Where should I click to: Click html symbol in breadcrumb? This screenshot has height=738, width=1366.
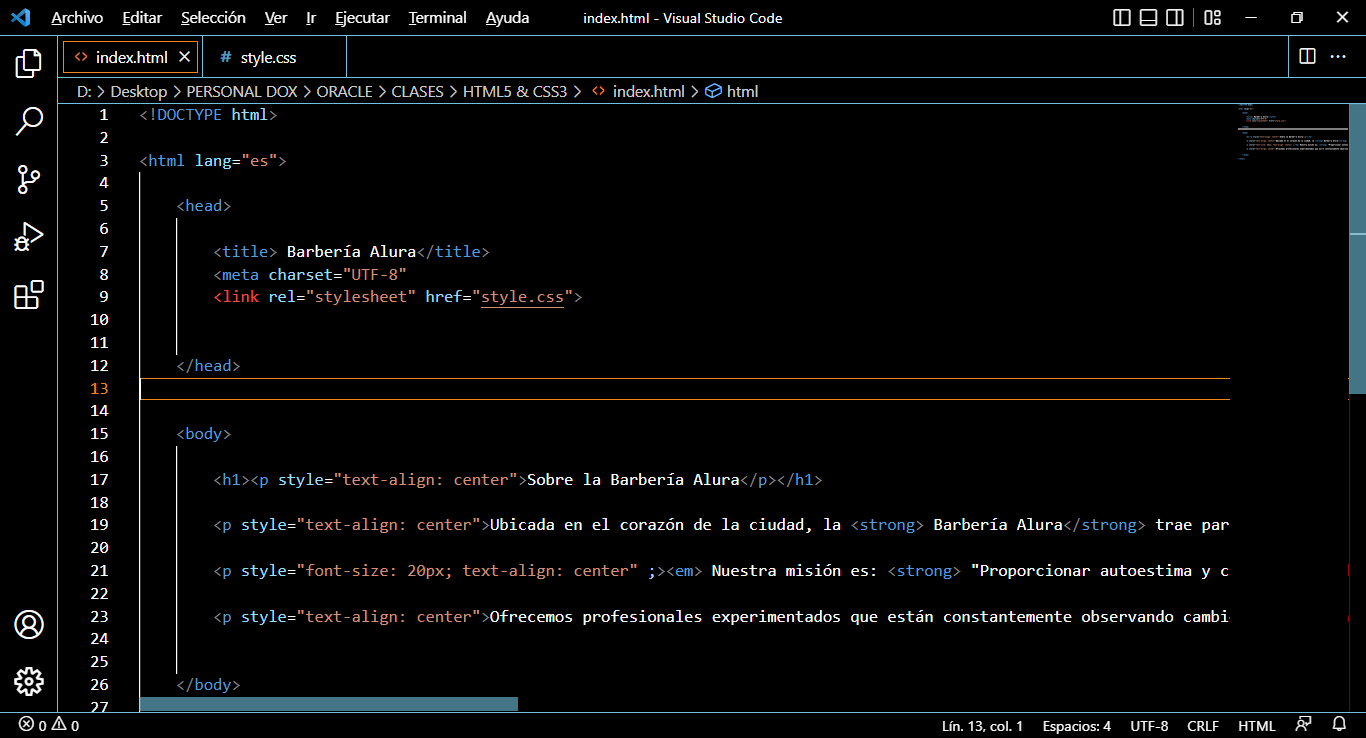coord(732,91)
